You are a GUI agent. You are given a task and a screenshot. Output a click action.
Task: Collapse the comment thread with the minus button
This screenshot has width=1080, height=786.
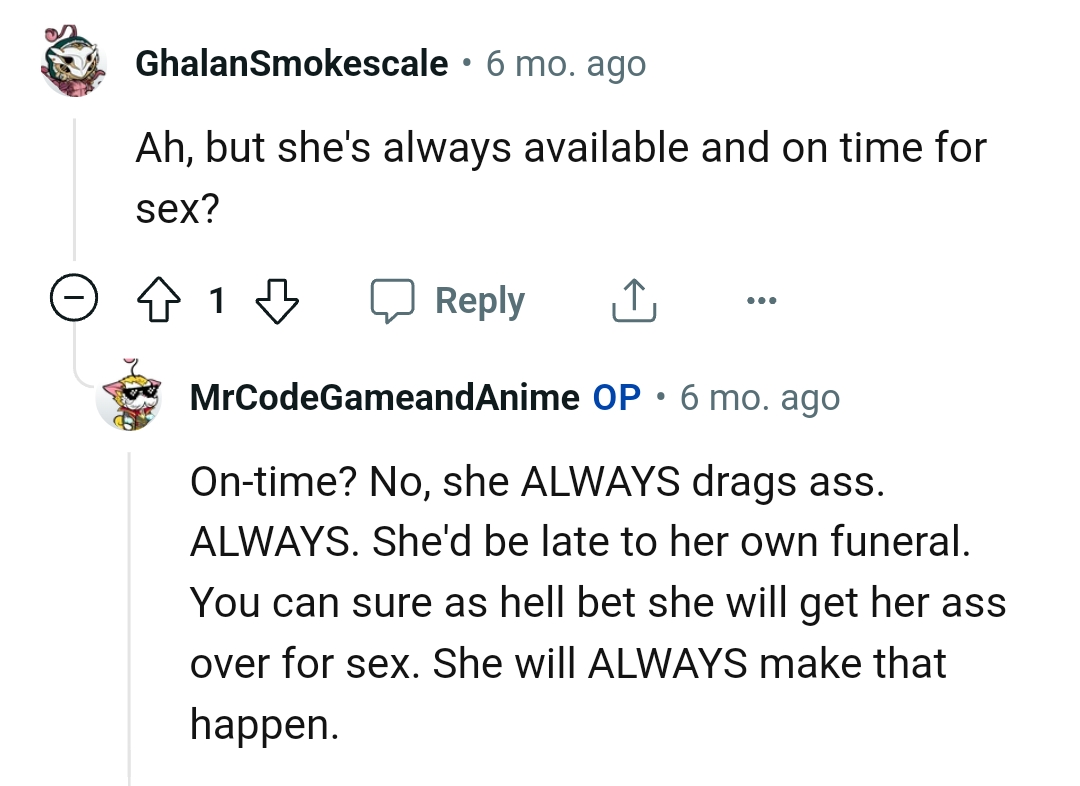(x=74, y=299)
